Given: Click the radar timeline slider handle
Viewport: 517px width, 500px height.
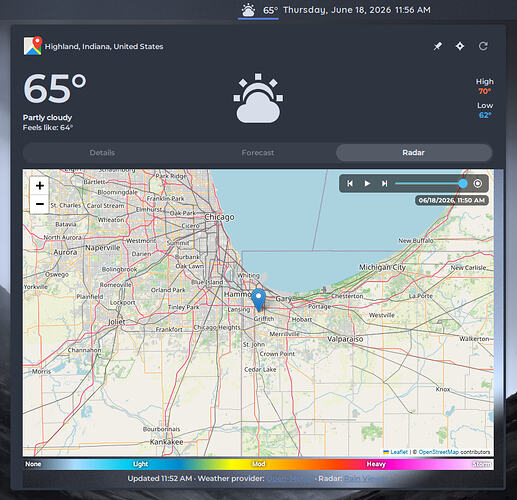Looking at the screenshot, I should [463, 183].
